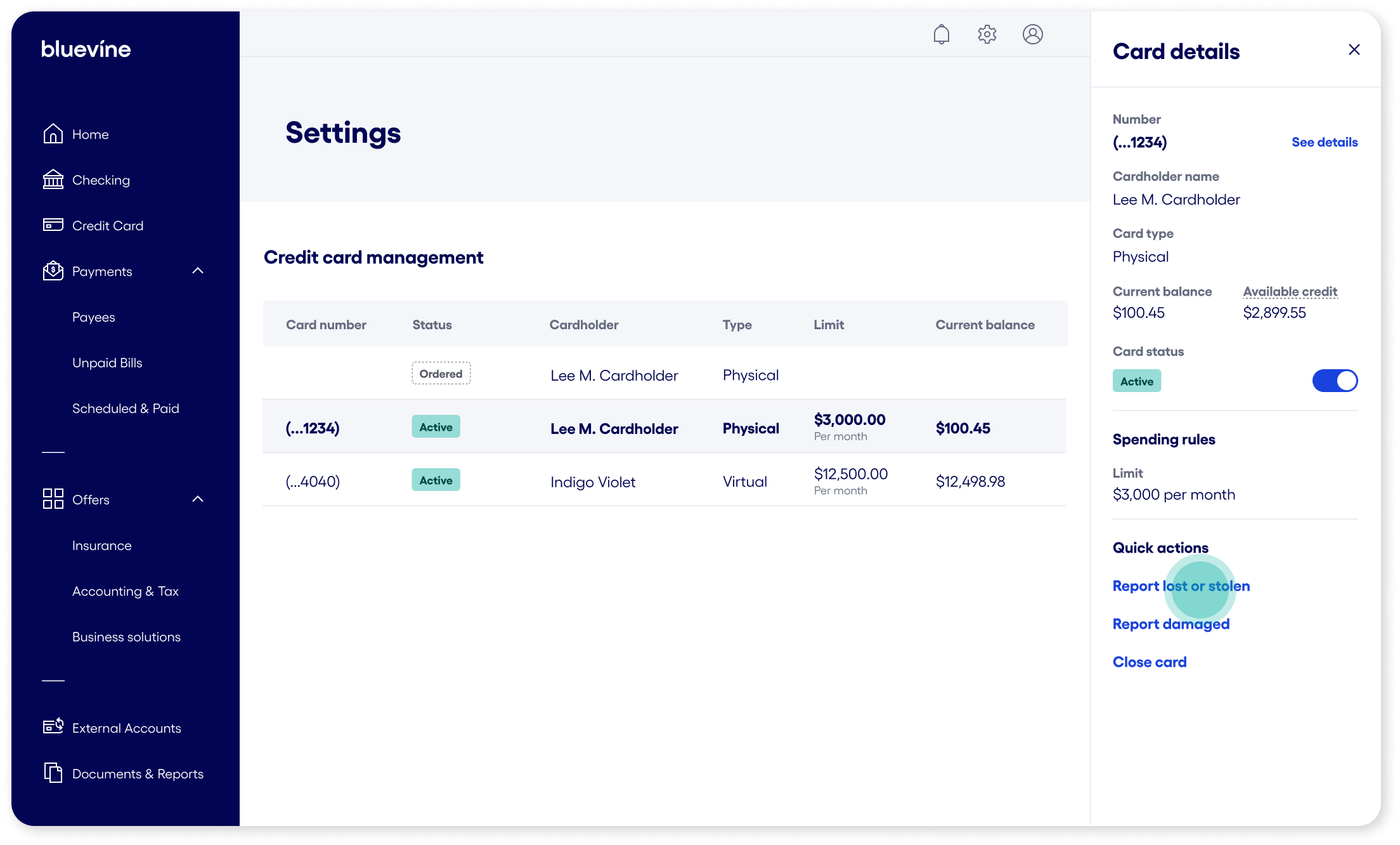The image size is (1400, 845).
Task: Open the Accounting & Tax menu item
Action: point(126,591)
